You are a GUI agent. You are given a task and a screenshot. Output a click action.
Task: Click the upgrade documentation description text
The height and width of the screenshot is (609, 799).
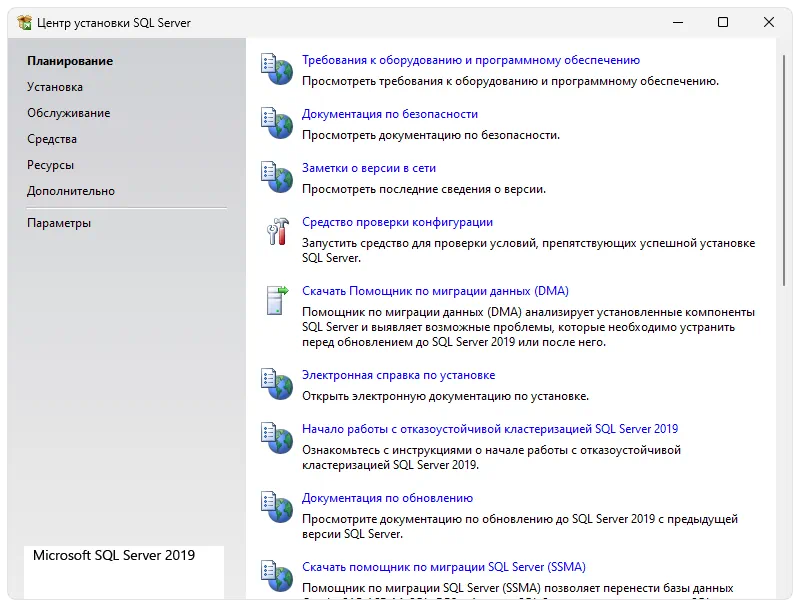[x=520, y=526]
